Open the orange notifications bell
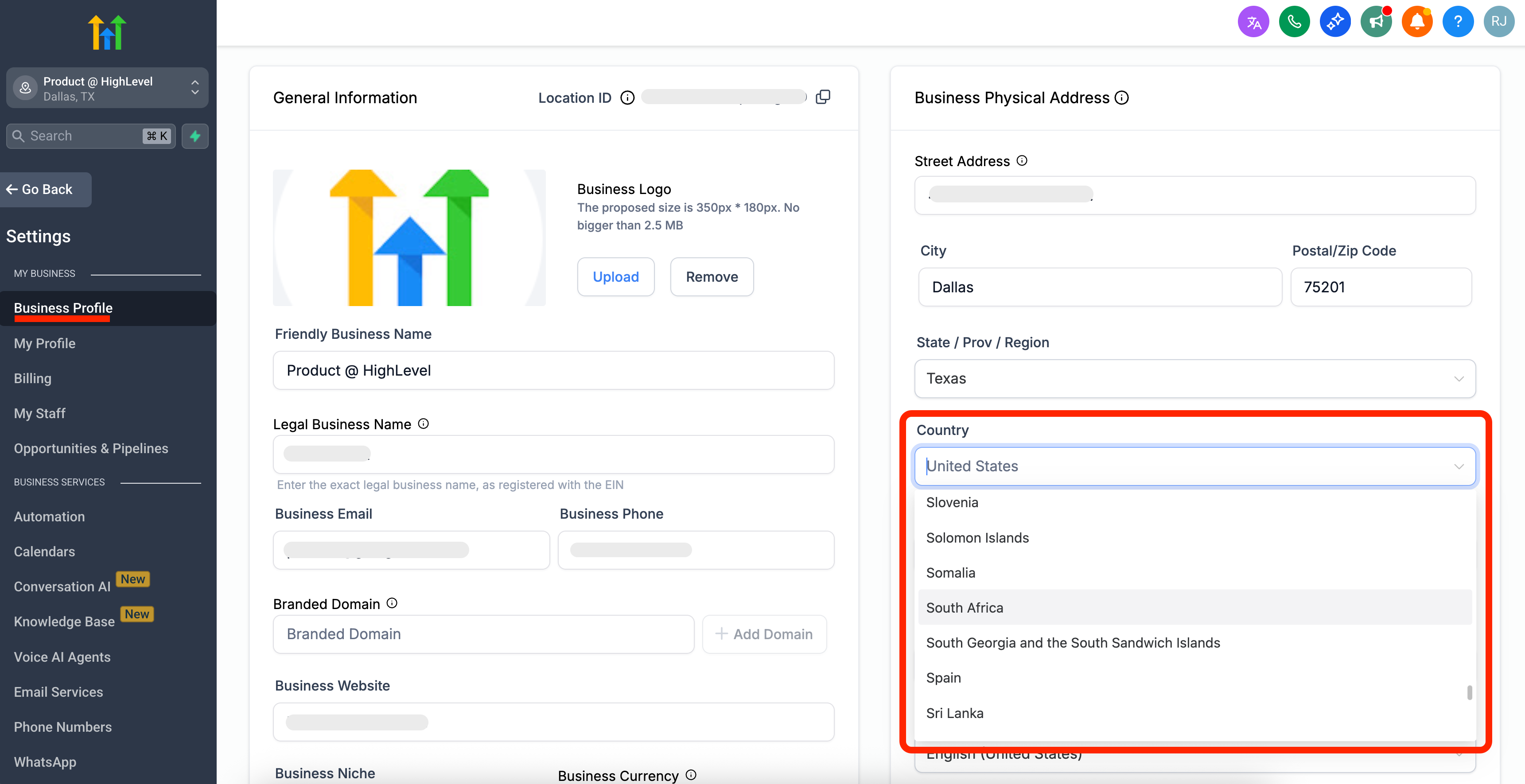 coord(1416,22)
